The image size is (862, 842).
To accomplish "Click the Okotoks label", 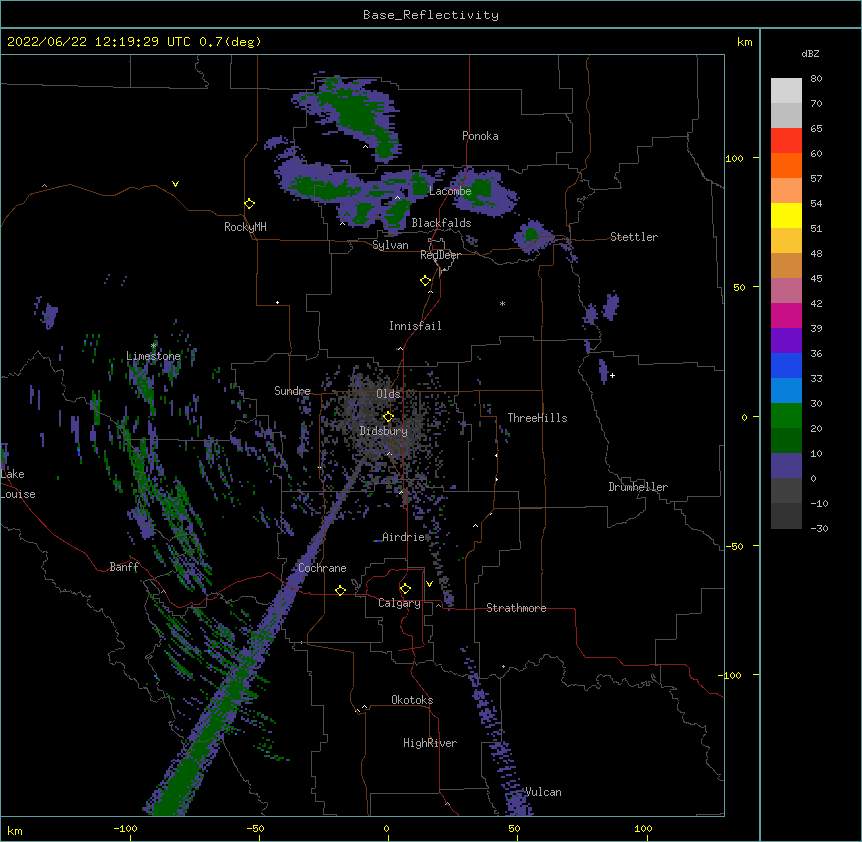I will pyautogui.click(x=412, y=700).
